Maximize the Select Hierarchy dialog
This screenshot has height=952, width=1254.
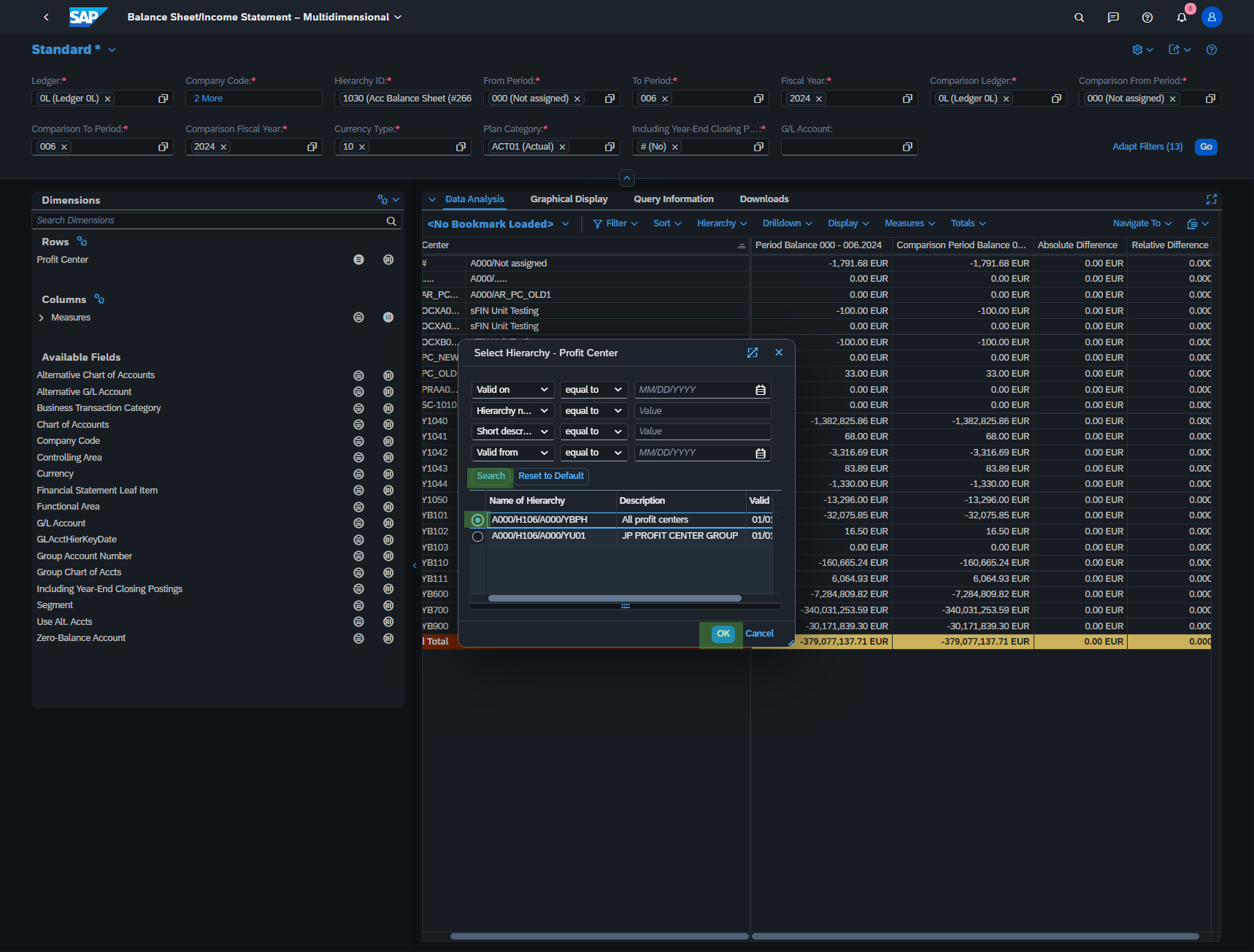(753, 353)
